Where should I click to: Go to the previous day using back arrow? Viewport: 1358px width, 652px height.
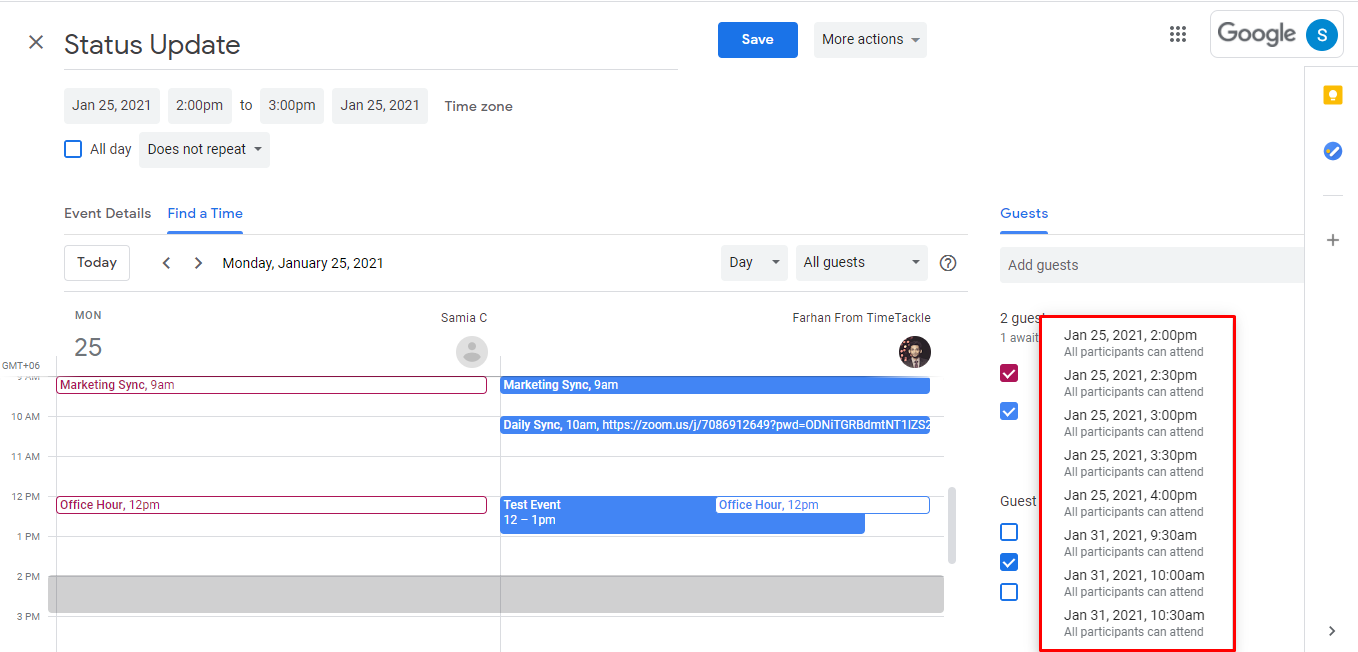click(166, 262)
